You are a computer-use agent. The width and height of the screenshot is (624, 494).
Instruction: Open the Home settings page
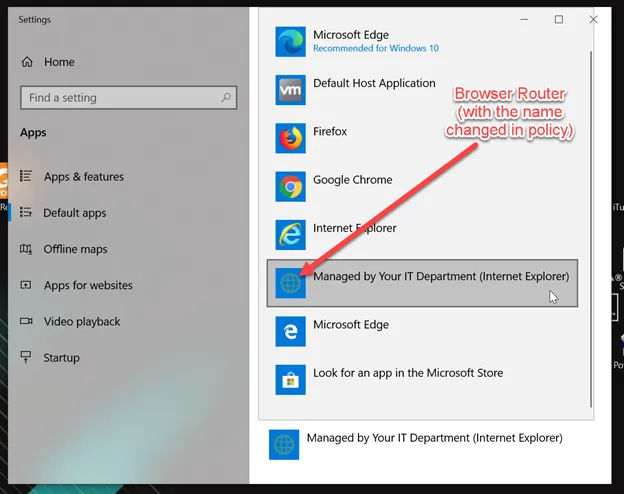(59, 62)
